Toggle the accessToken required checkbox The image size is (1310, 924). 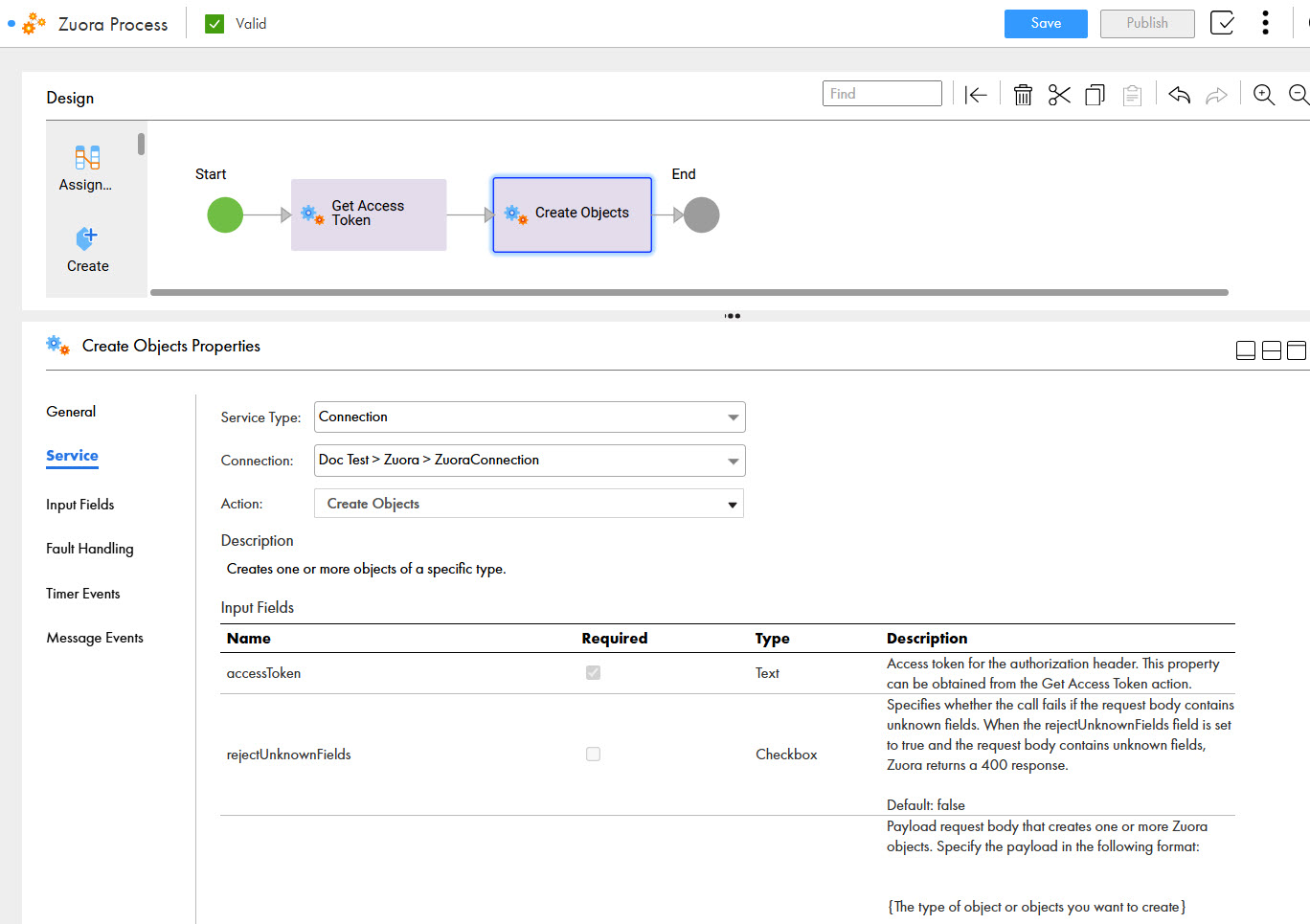click(594, 673)
